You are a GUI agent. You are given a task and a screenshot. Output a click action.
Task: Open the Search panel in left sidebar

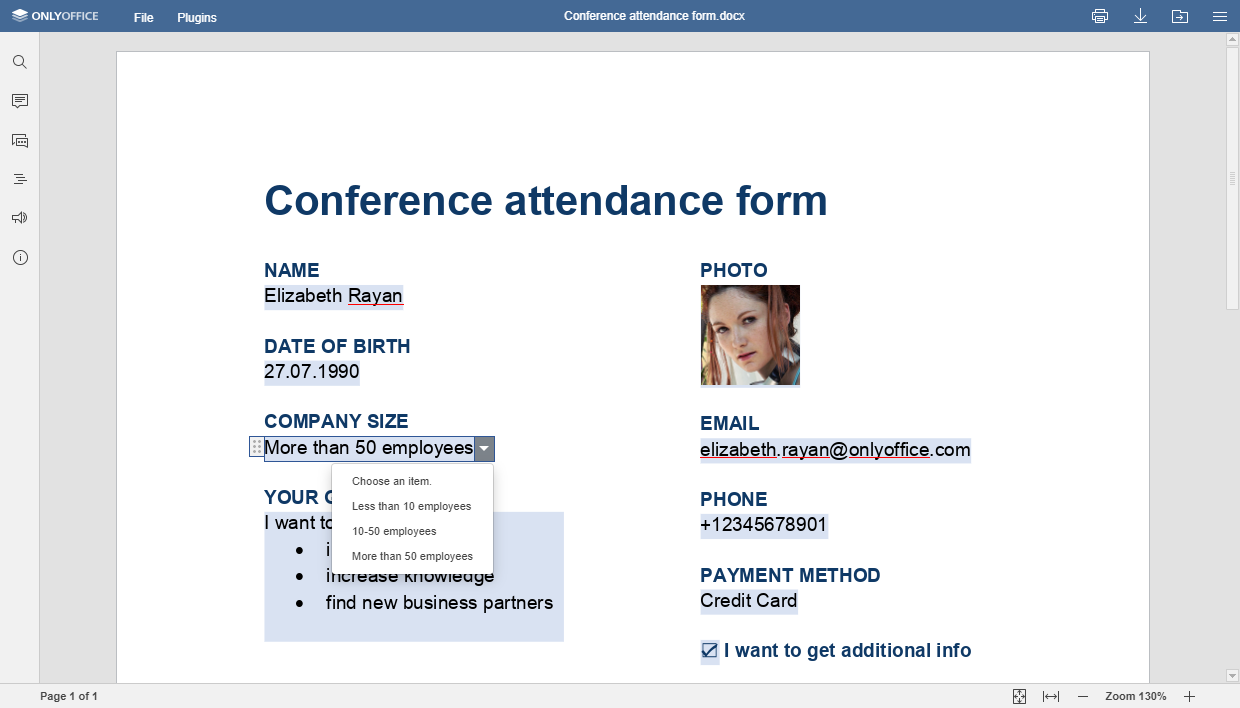[19, 62]
